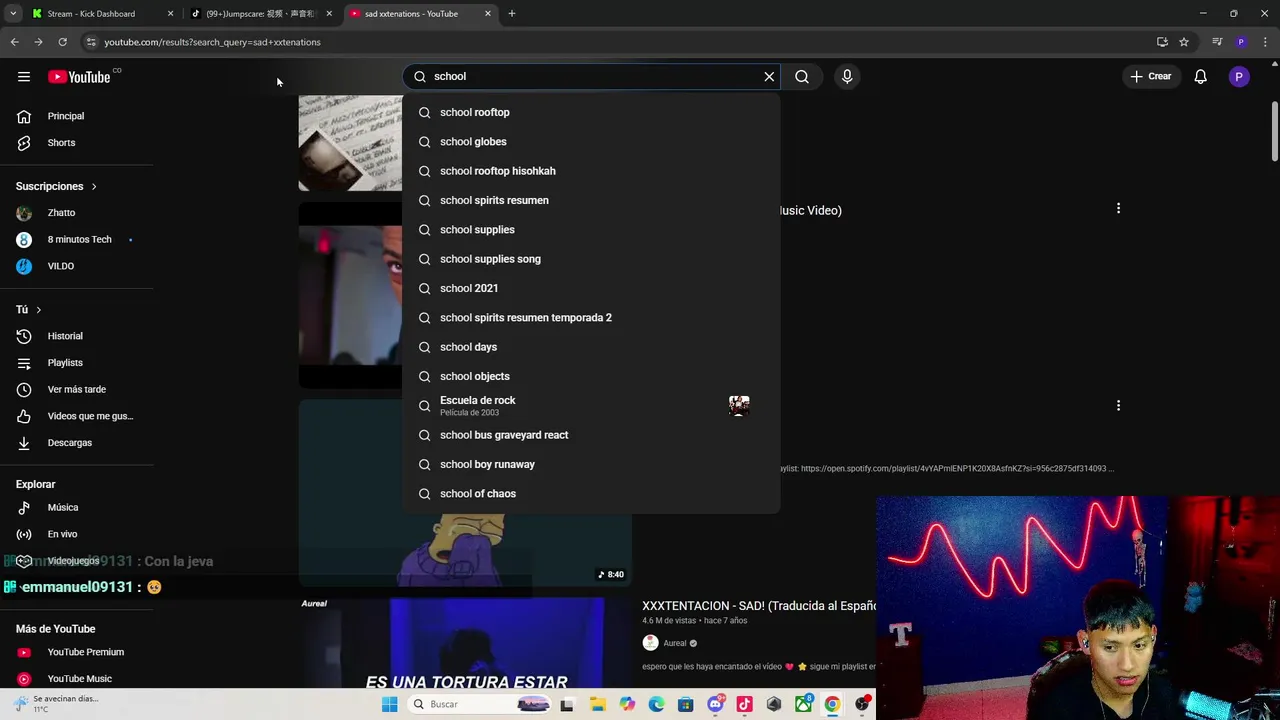
Task: Select suggestion "school supplies"
Action: click(591, 230)
